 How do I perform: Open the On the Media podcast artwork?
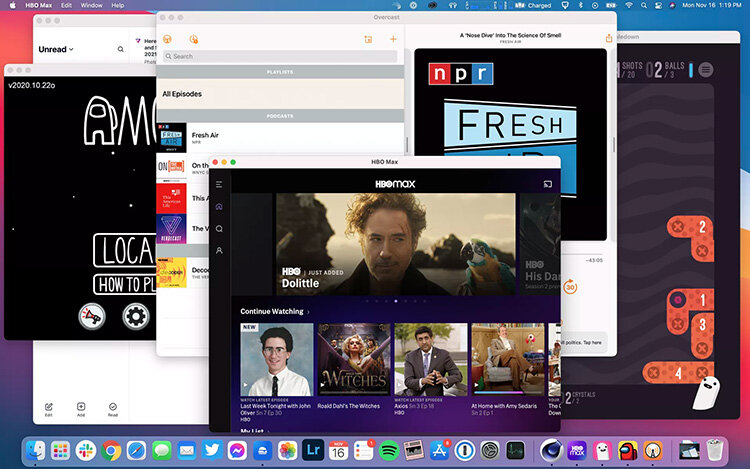pyautogui.click(x=171, y=167)
